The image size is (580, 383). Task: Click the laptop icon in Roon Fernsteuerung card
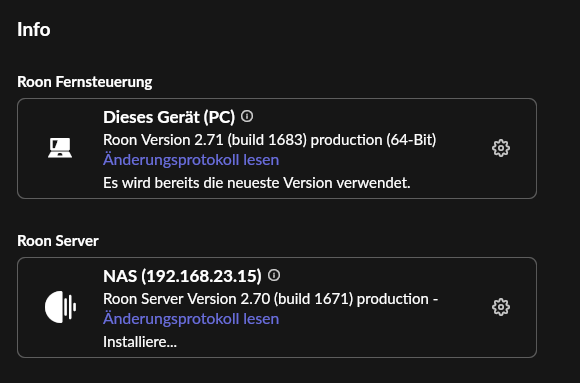pos(60,148)
